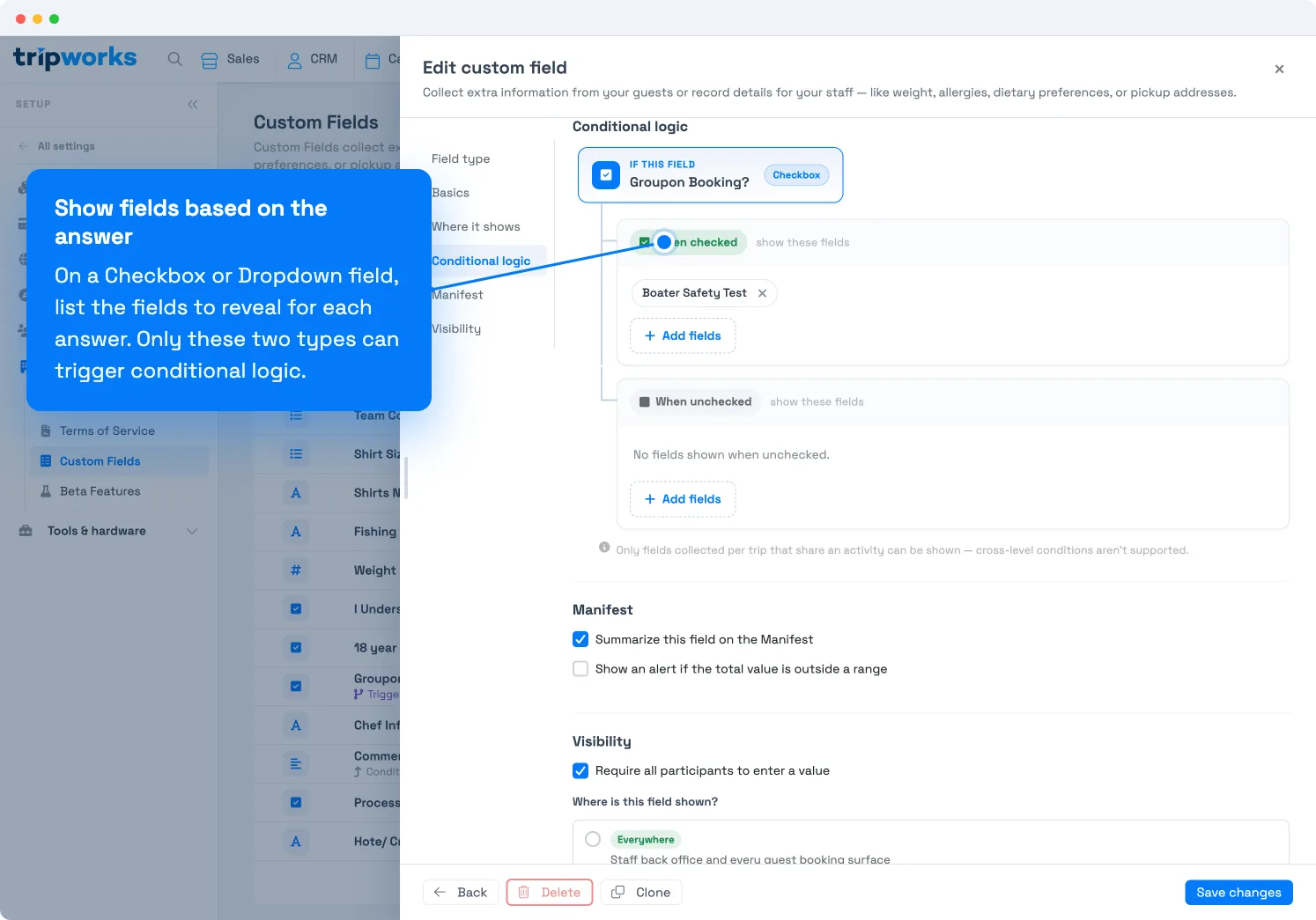The image size is (1316, 920).
Task: Click the calendar icon in top navigation
Action: coord(373,60)
